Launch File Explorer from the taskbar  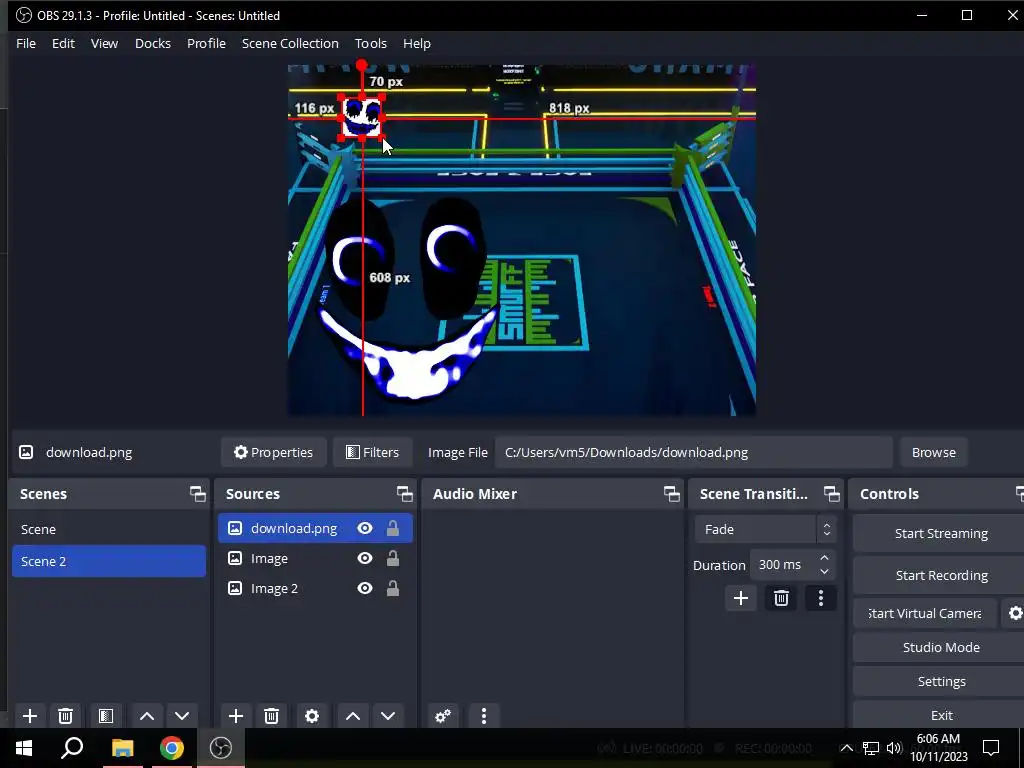pyautogui.click(x=122, y=748)
